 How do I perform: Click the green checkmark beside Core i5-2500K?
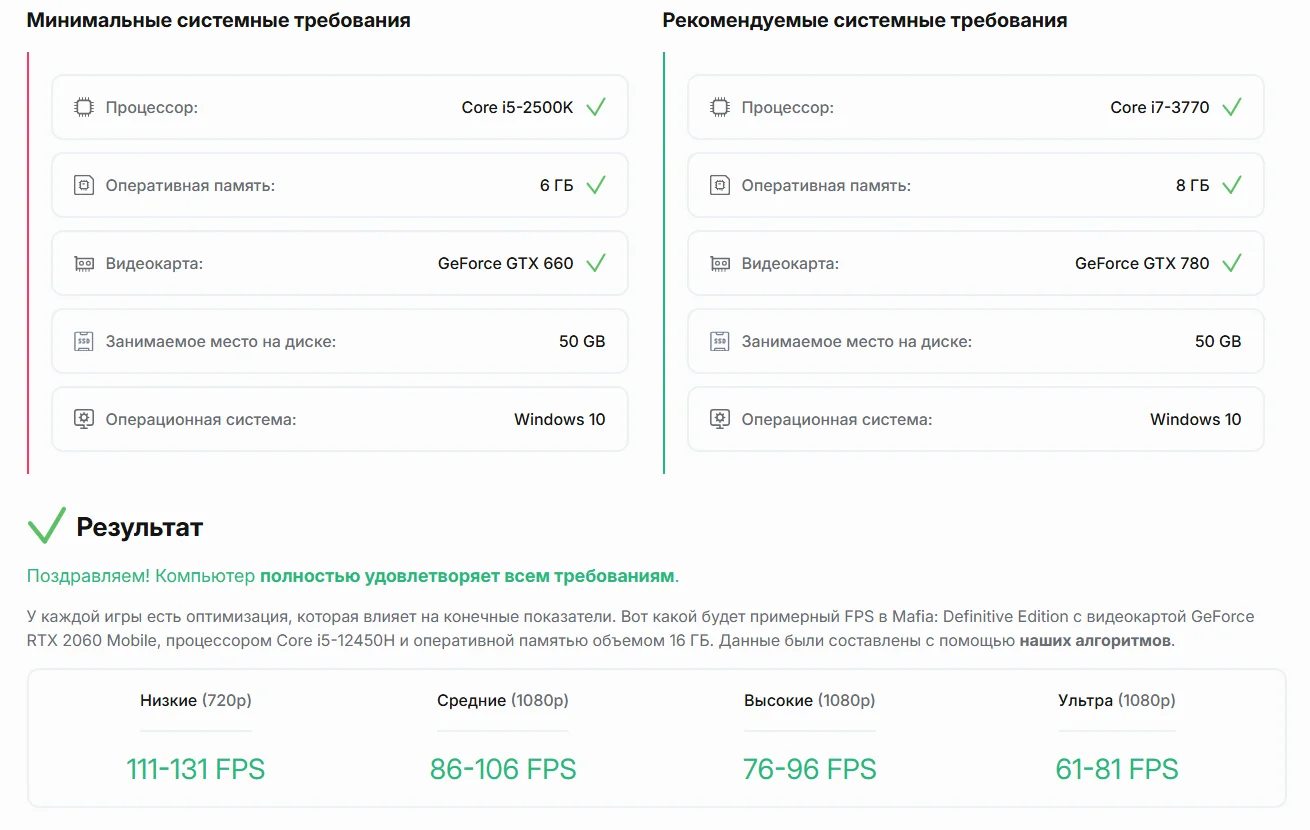point(596,107)
